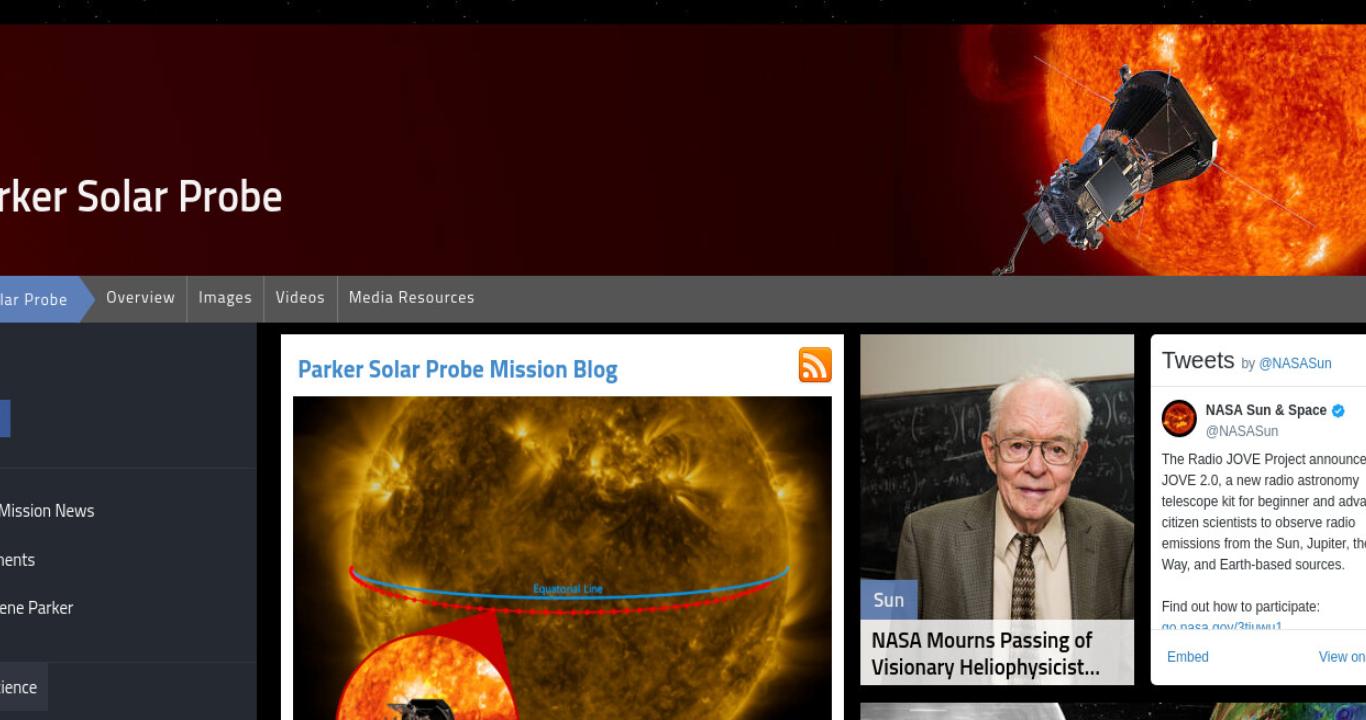This screenshot has height=720, width=1366.
Task: Open the go.nasa.gov link in the tweet
Action: tap(1221, 626)
